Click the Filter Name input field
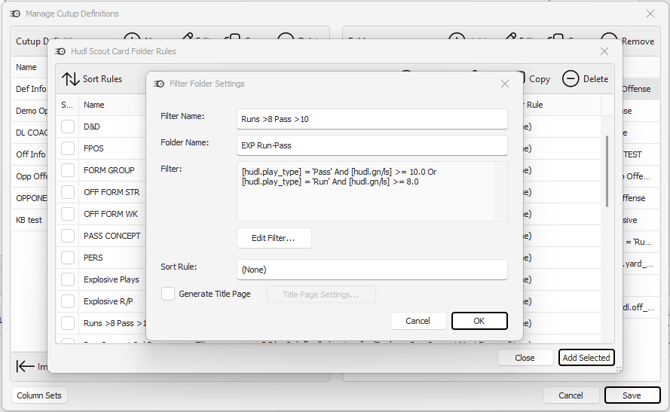670x412 pixels. [x=372, y=119]
